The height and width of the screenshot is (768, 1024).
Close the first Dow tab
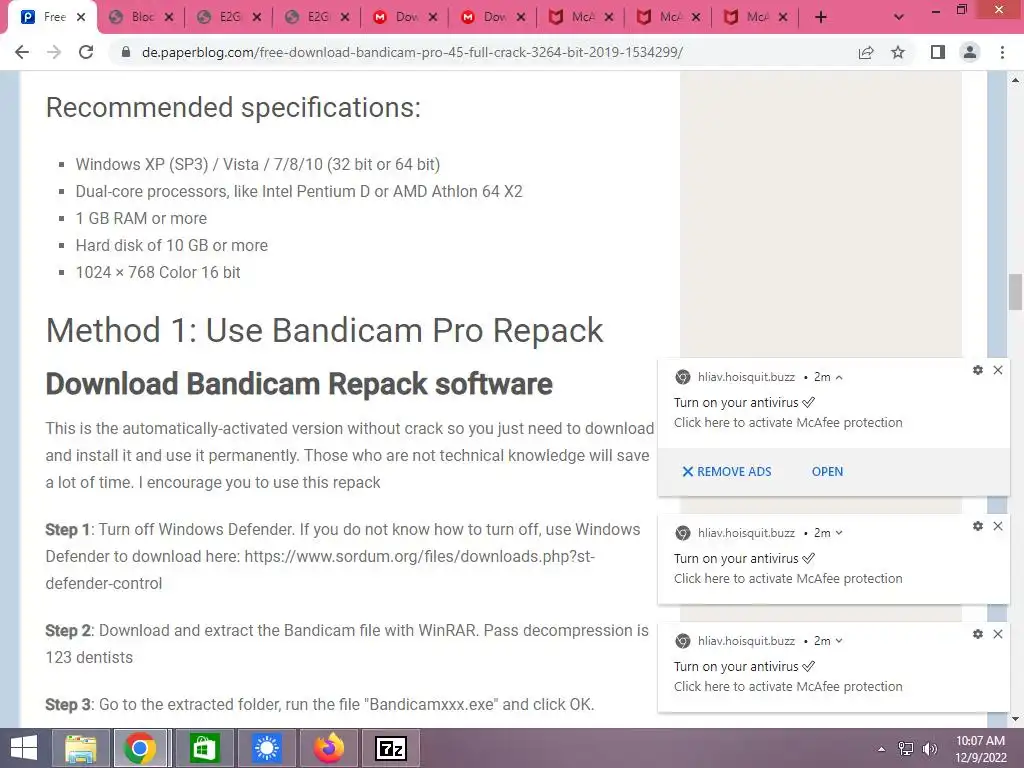[x=433, y=17]
